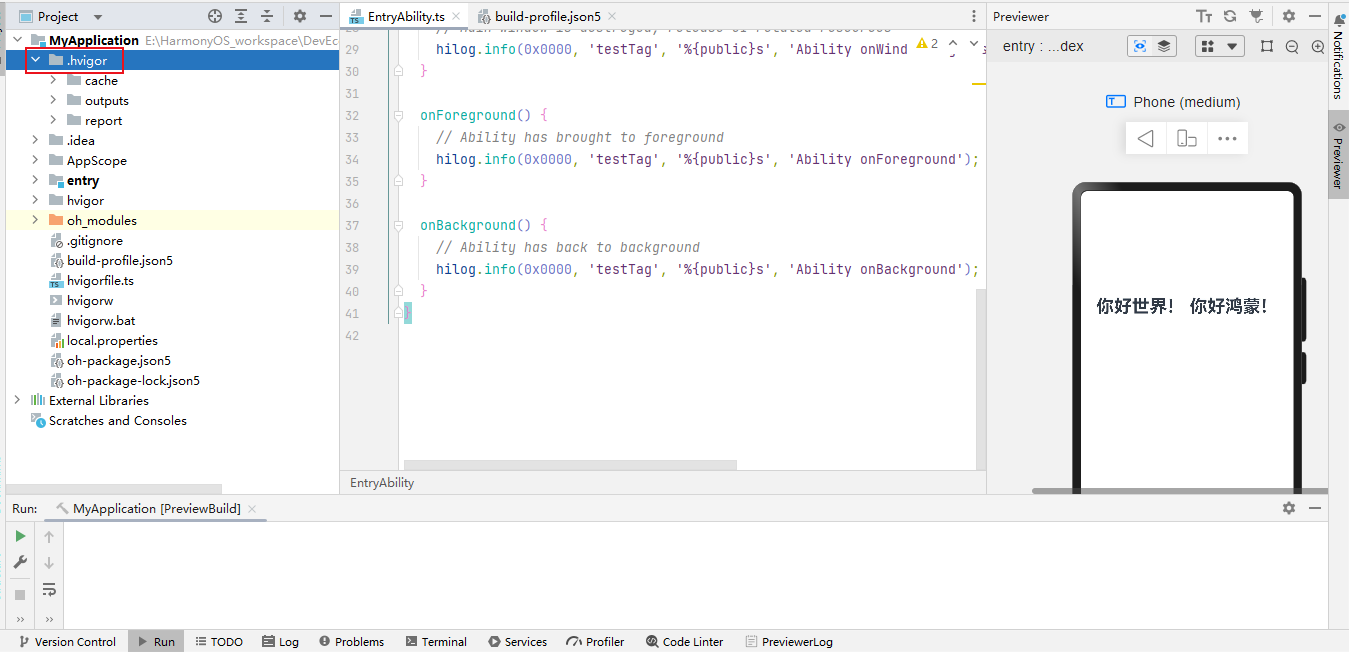This screenshot has width=1349, height=652.
Task: Expand External Libraries node
Action: click(17, 400)
